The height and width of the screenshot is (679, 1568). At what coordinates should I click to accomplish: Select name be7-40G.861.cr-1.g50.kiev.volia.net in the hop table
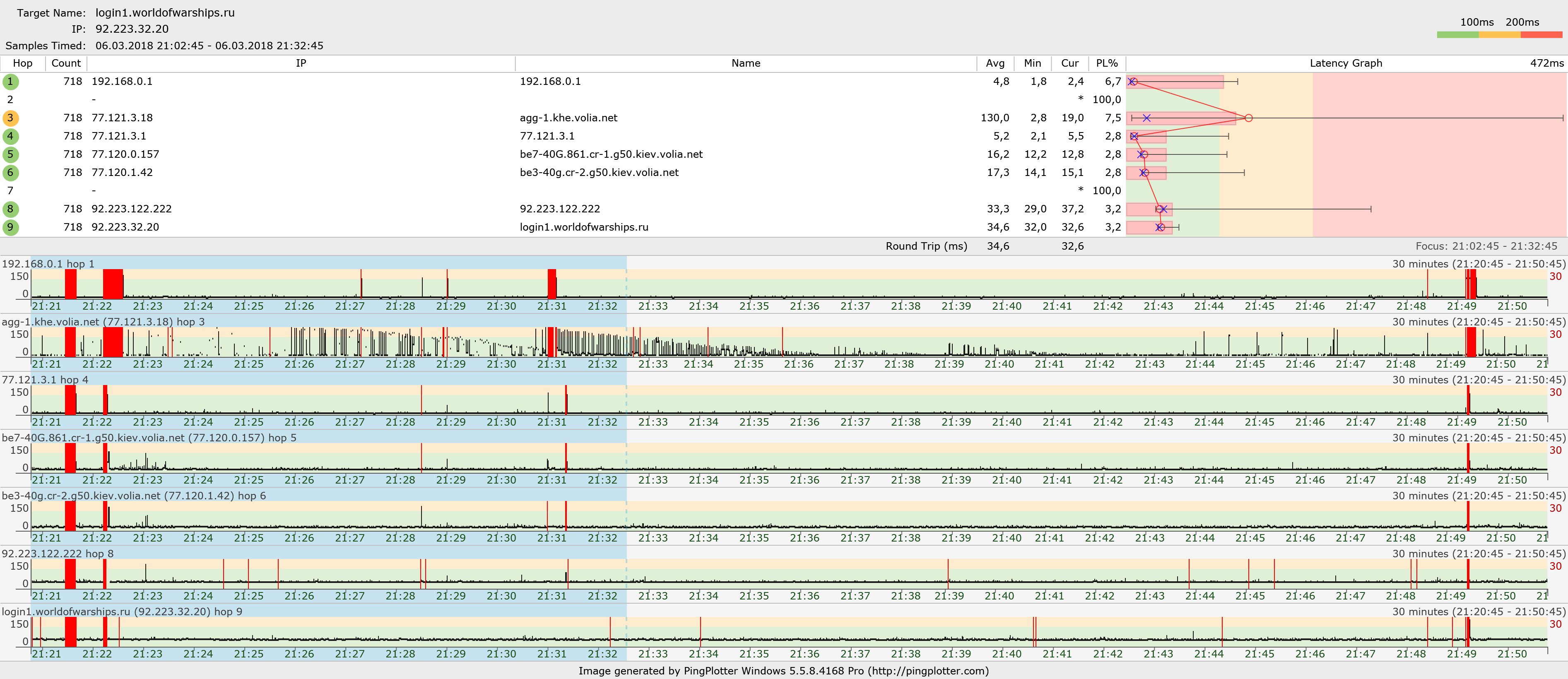[x=611, y=154]
